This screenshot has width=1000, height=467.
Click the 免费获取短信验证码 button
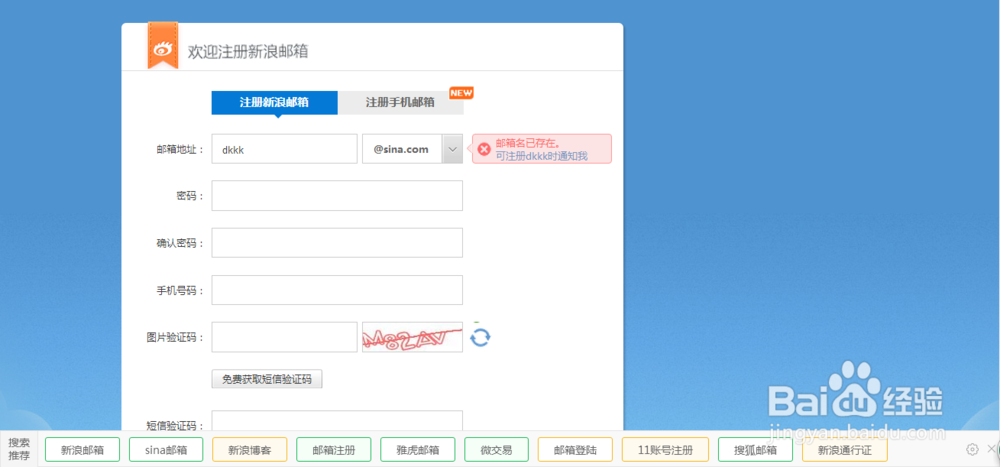[267, 379]
